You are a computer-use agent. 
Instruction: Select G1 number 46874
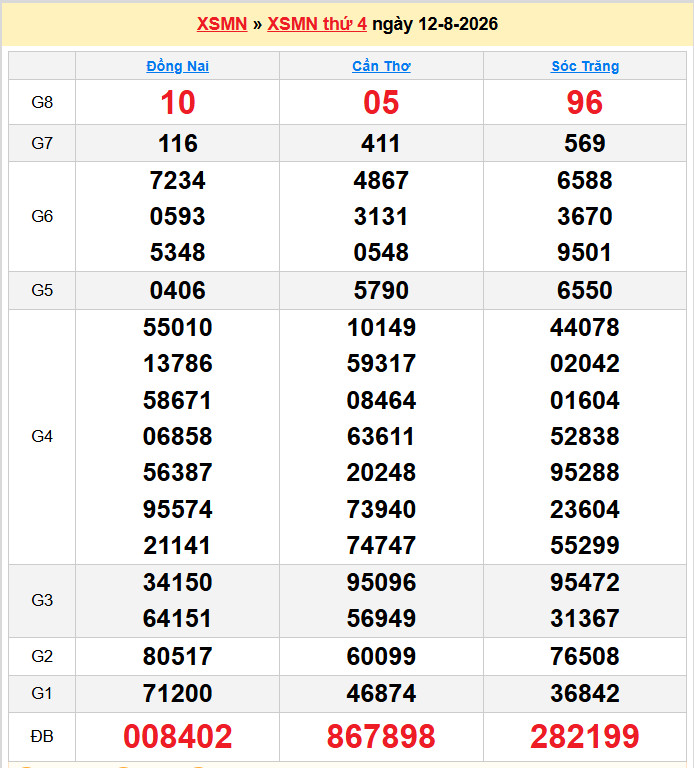381,693
